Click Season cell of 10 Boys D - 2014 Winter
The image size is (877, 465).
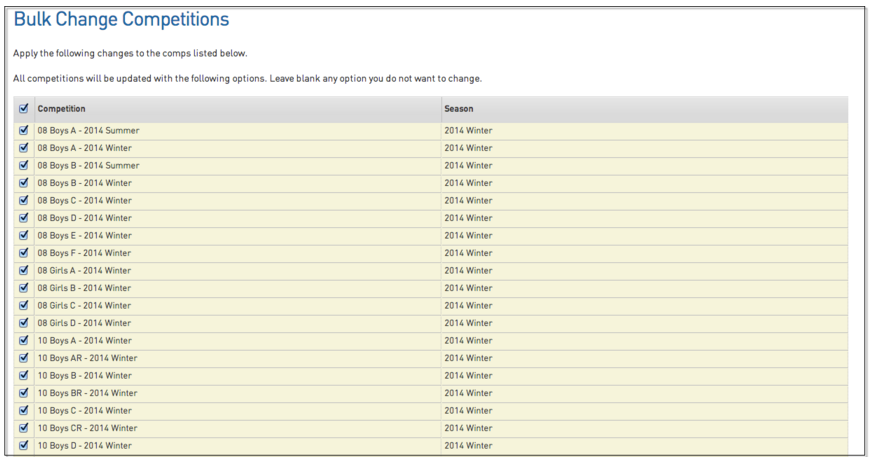point(644,445)
